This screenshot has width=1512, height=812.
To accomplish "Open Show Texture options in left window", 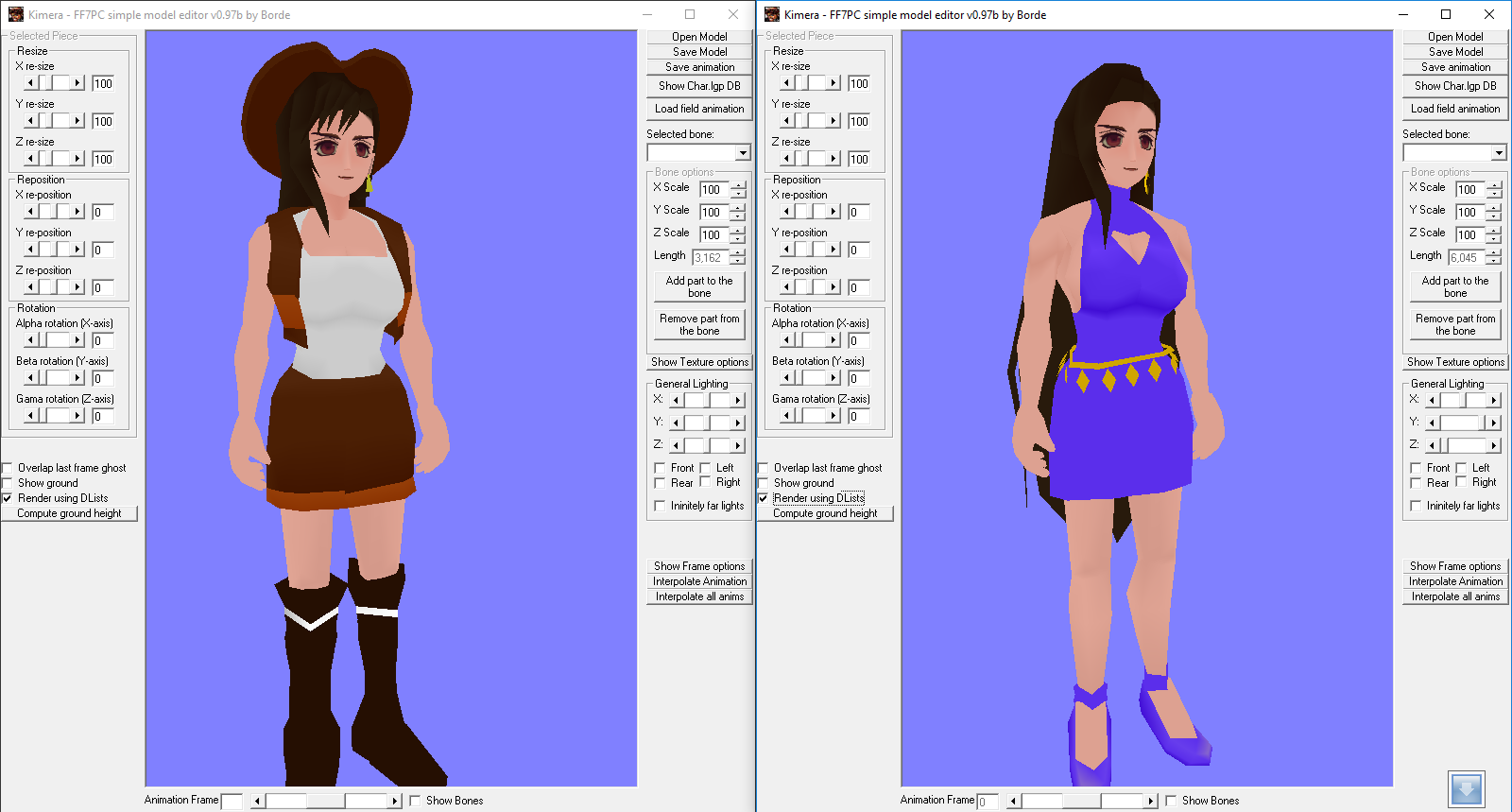I will pos(699,362).
